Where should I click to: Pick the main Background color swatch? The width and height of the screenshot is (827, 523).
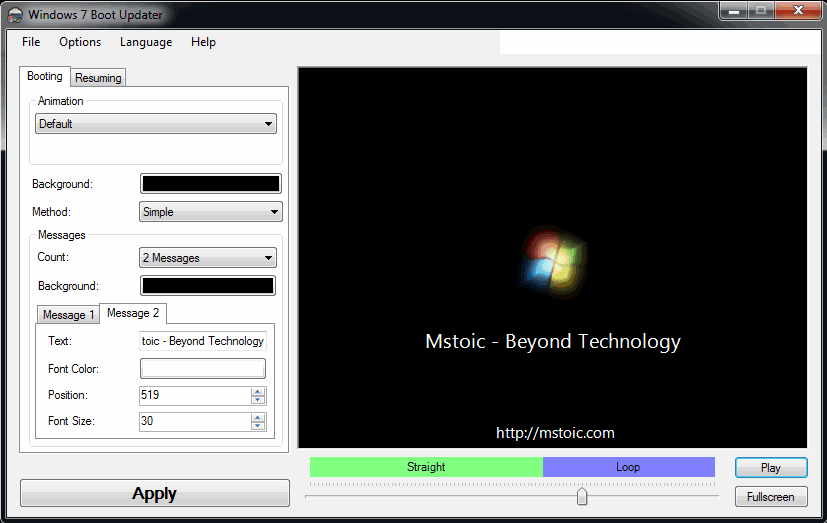pos(211,184)
